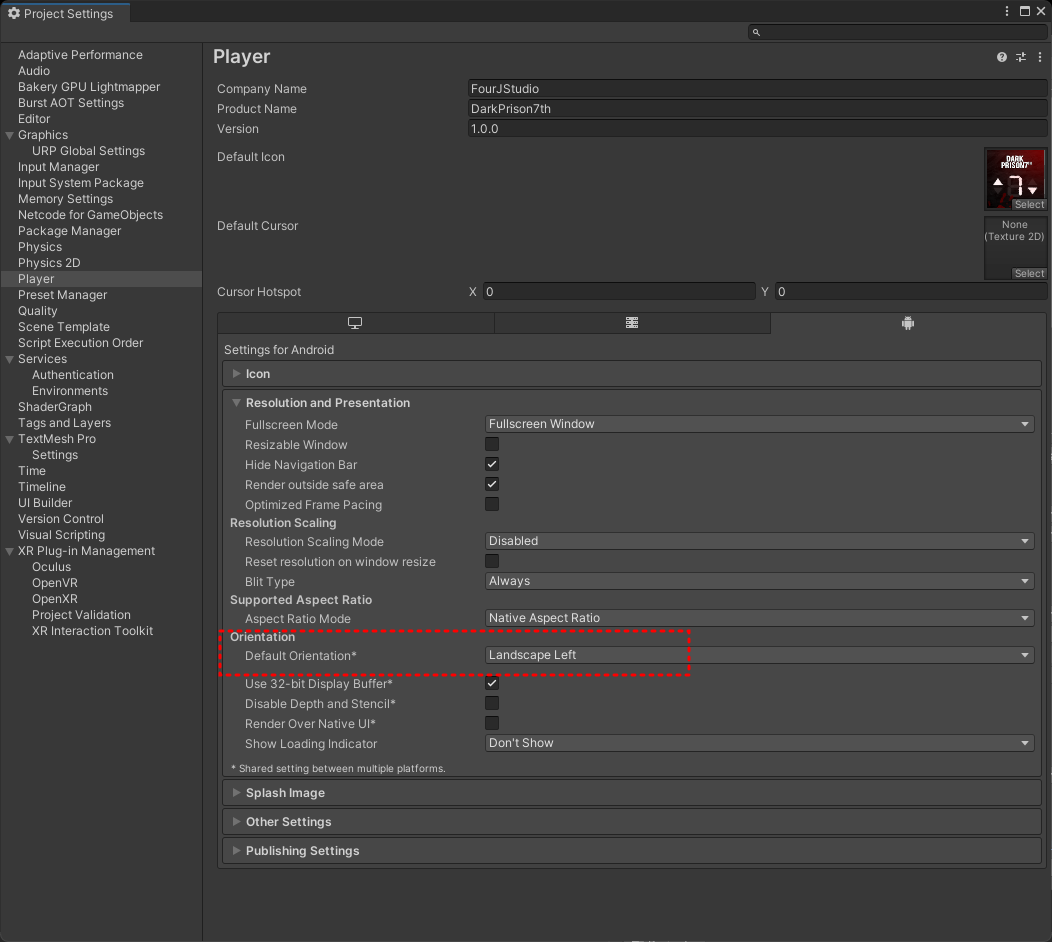Open Quality settings

pos(38,311)
